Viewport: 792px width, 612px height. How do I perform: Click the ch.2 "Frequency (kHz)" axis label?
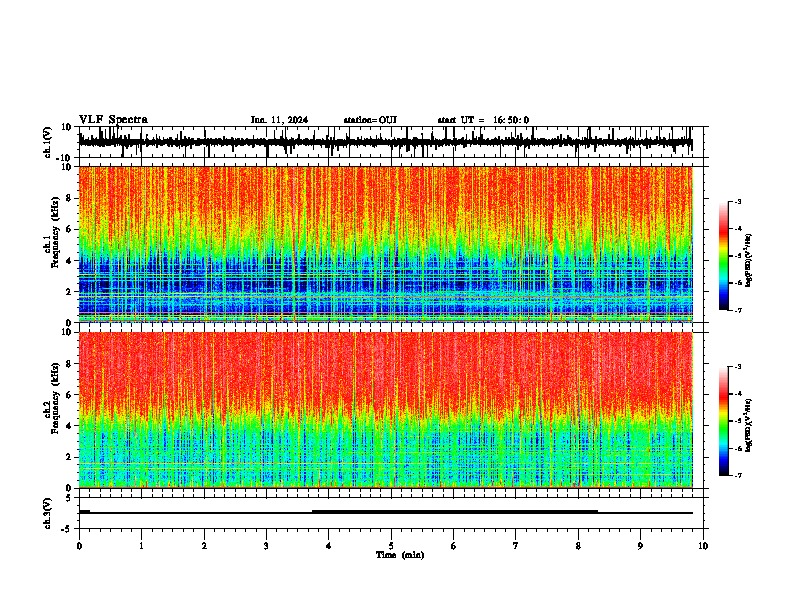pyautogui.click(x=55, y=398)
